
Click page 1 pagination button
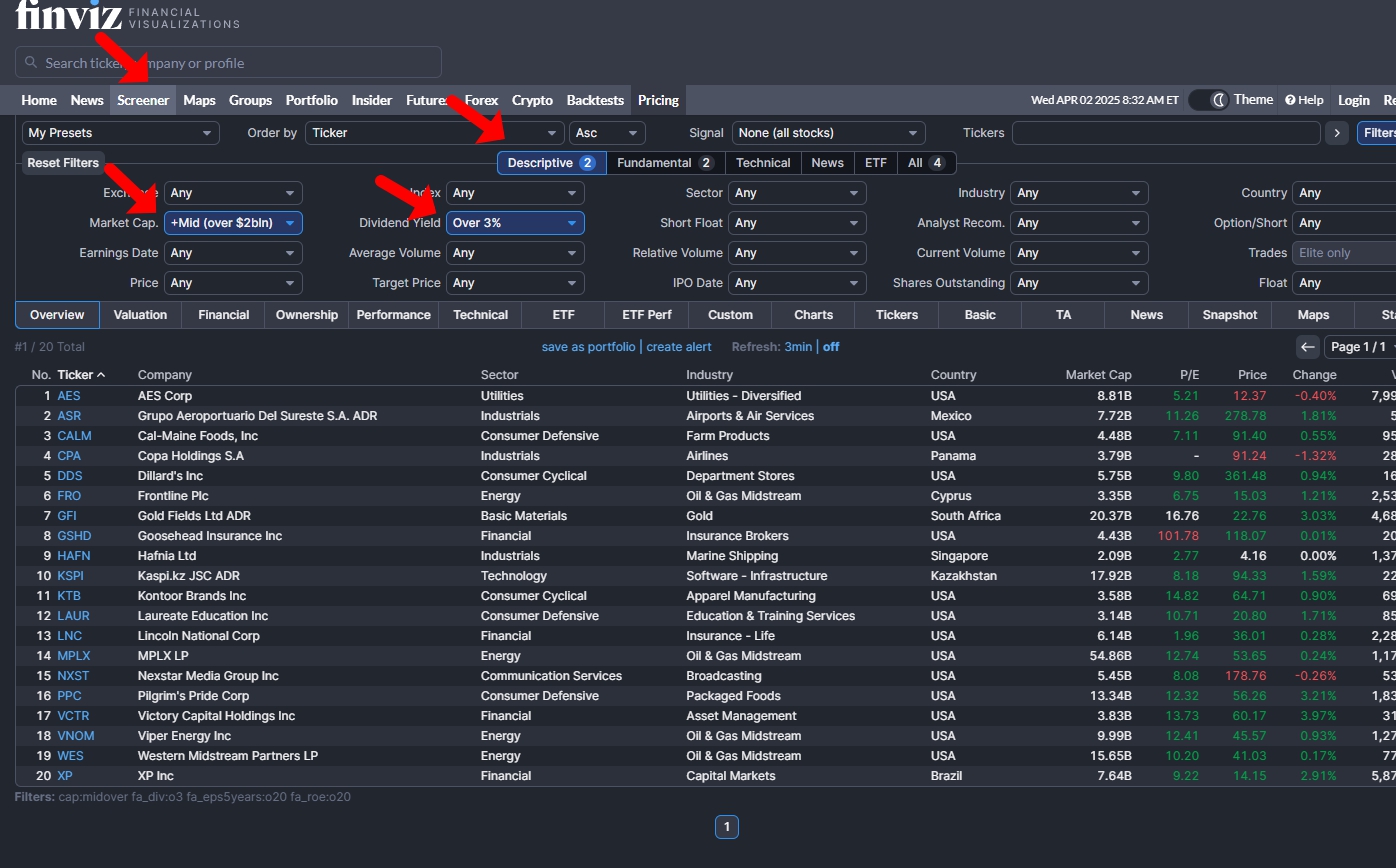(x=727, y=827)
